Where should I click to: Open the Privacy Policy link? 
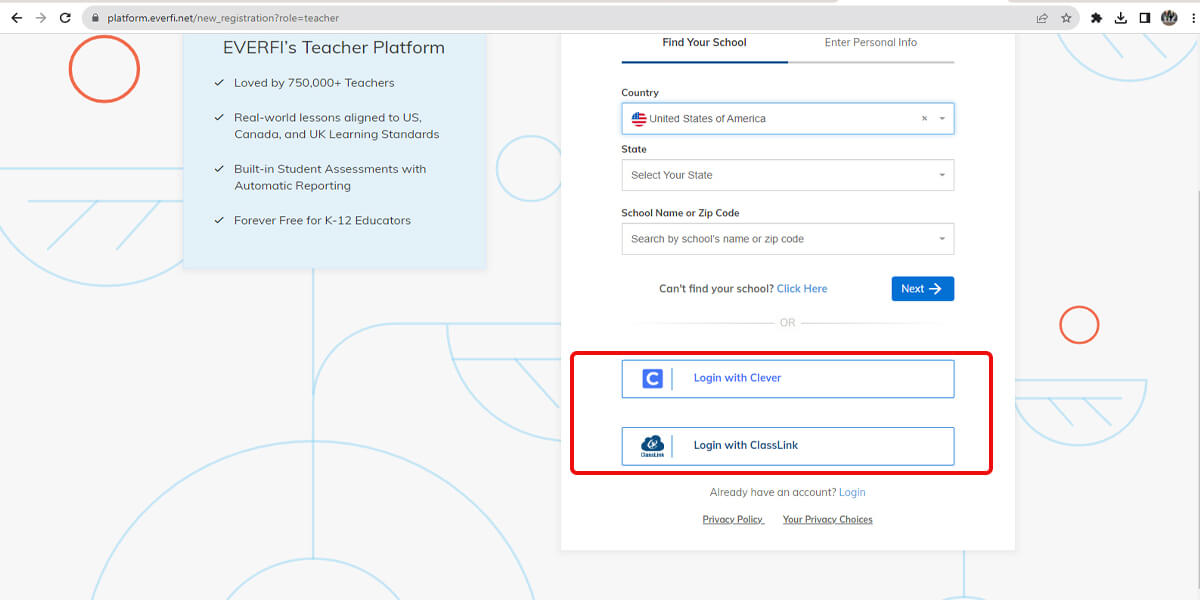click(733, 520)
